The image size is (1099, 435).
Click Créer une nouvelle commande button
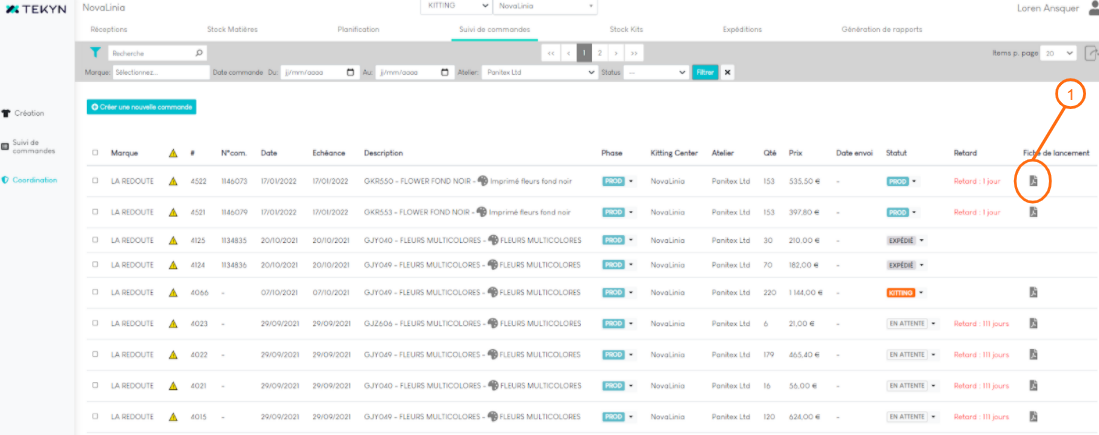click(141, 106)
